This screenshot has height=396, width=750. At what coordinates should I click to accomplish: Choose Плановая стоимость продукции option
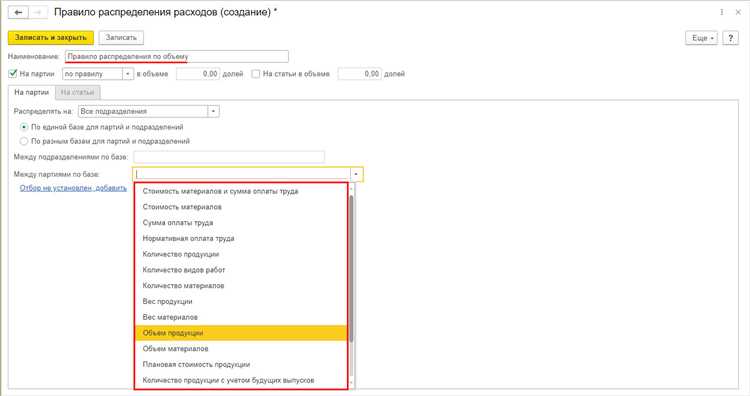point(241,364)
